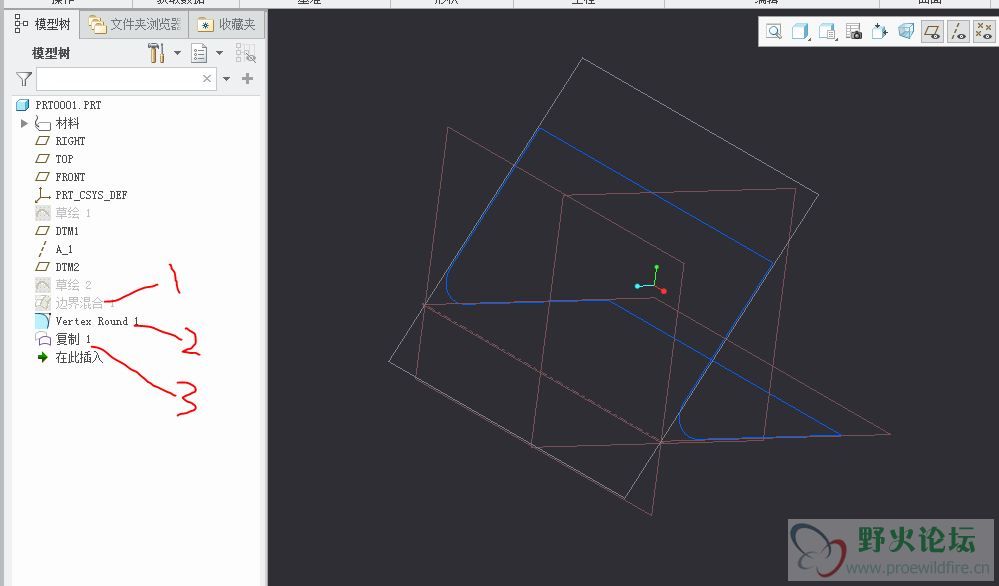The image size is (999, 586).
Task: Toggle datum point display
Action: tap(984, 31)
